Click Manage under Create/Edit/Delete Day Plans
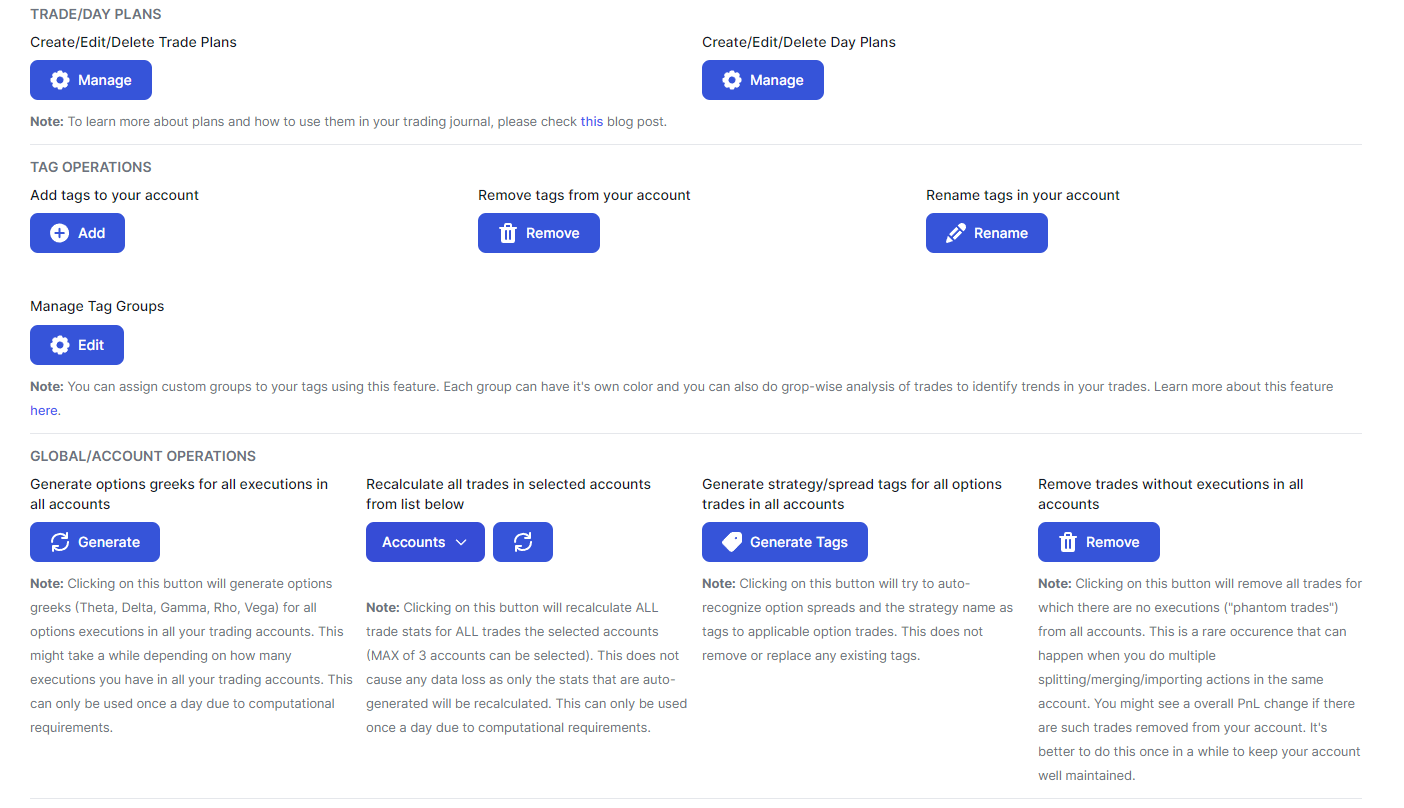The width and height of the screenshot is (1404, 808). [x=763, y=80]
